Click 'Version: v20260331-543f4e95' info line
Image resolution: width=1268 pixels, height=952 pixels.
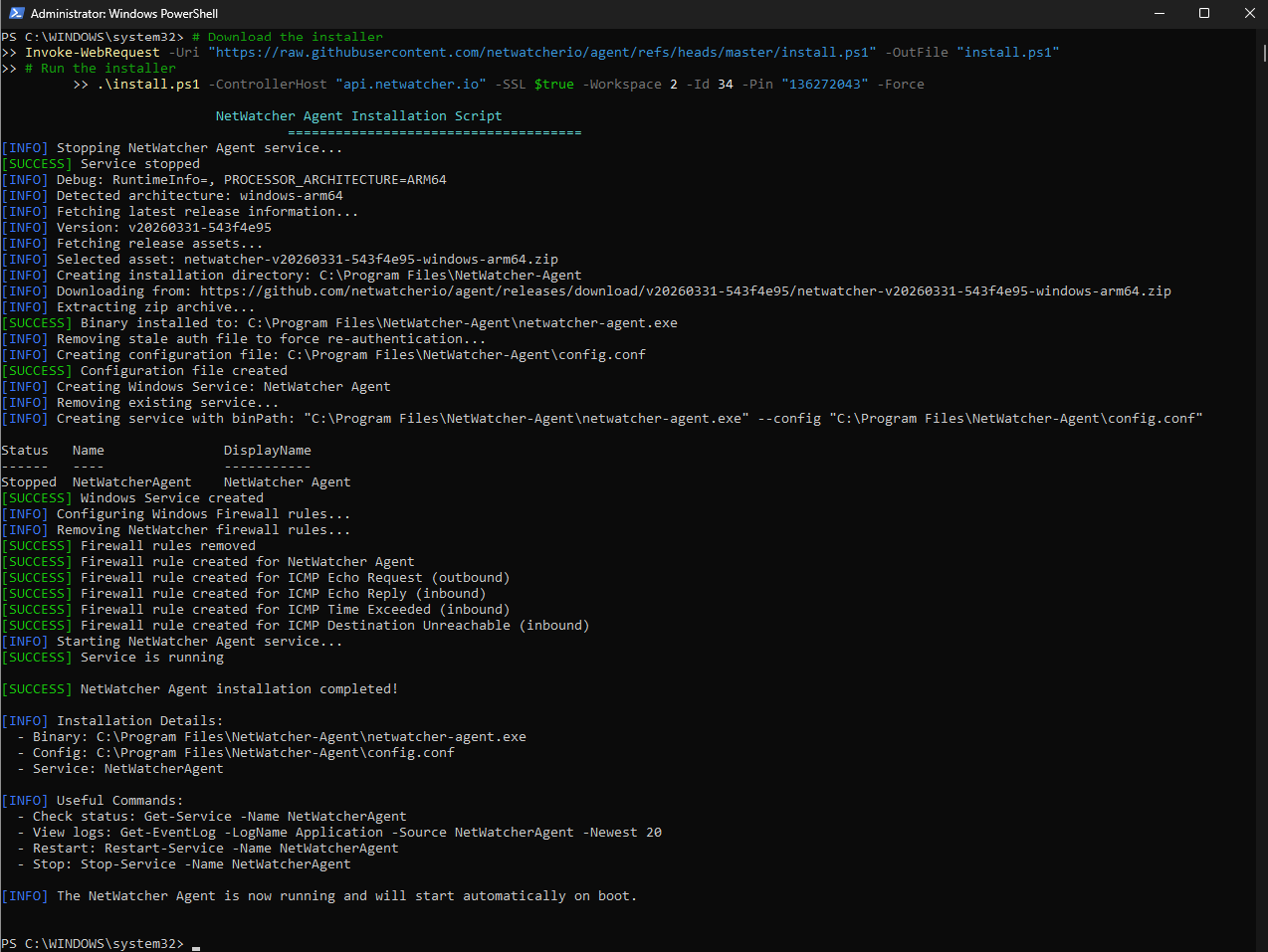tap(163, 228)
